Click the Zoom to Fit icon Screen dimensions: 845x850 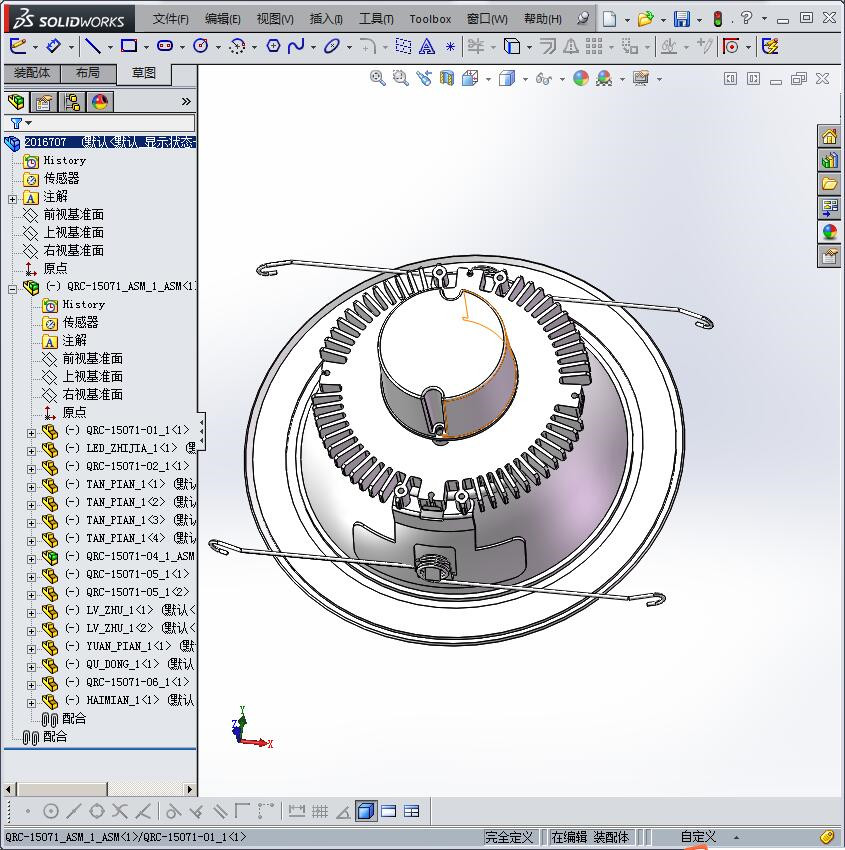[x=378, y=78]
